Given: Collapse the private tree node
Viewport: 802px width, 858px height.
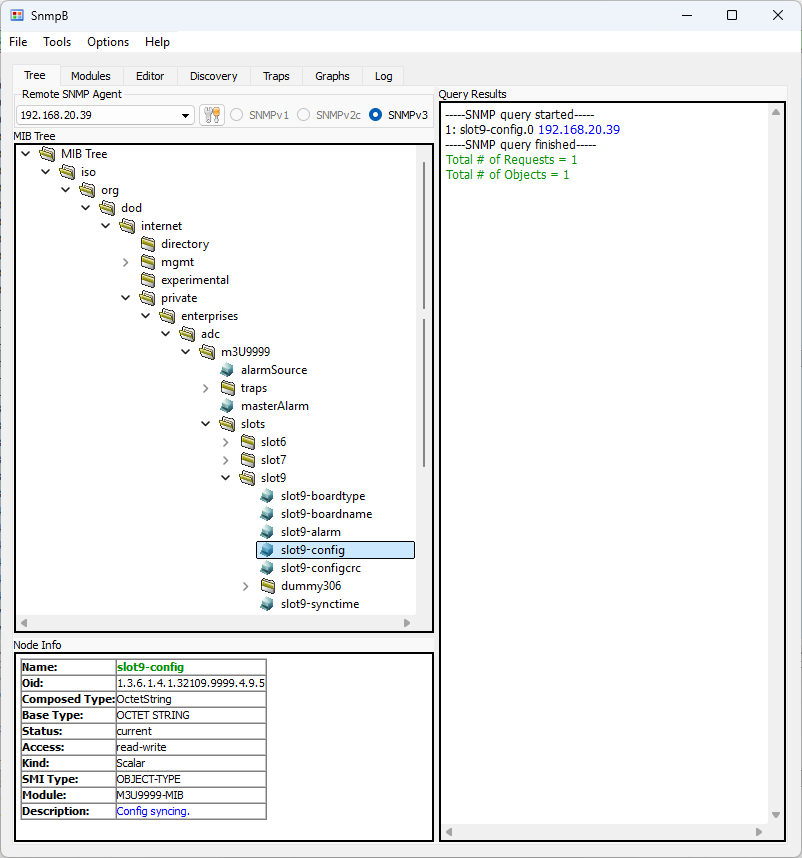Looking at the screenshot, I should tap(126, 298).
